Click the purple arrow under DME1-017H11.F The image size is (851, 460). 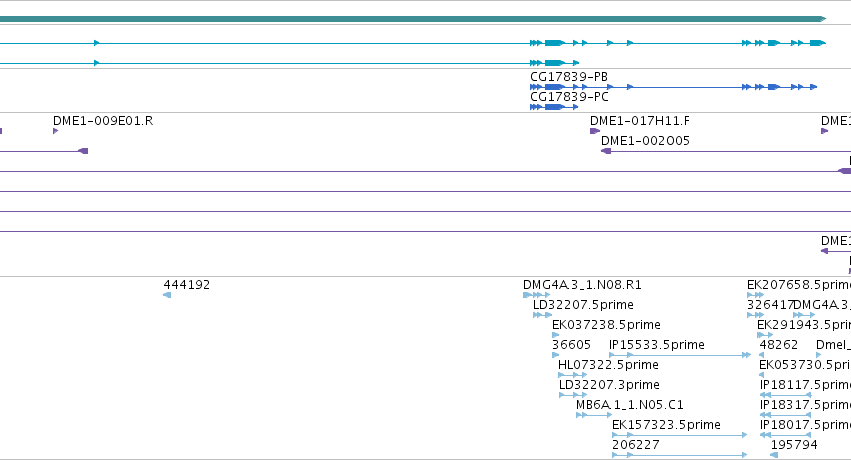click(x=595, y=131)
